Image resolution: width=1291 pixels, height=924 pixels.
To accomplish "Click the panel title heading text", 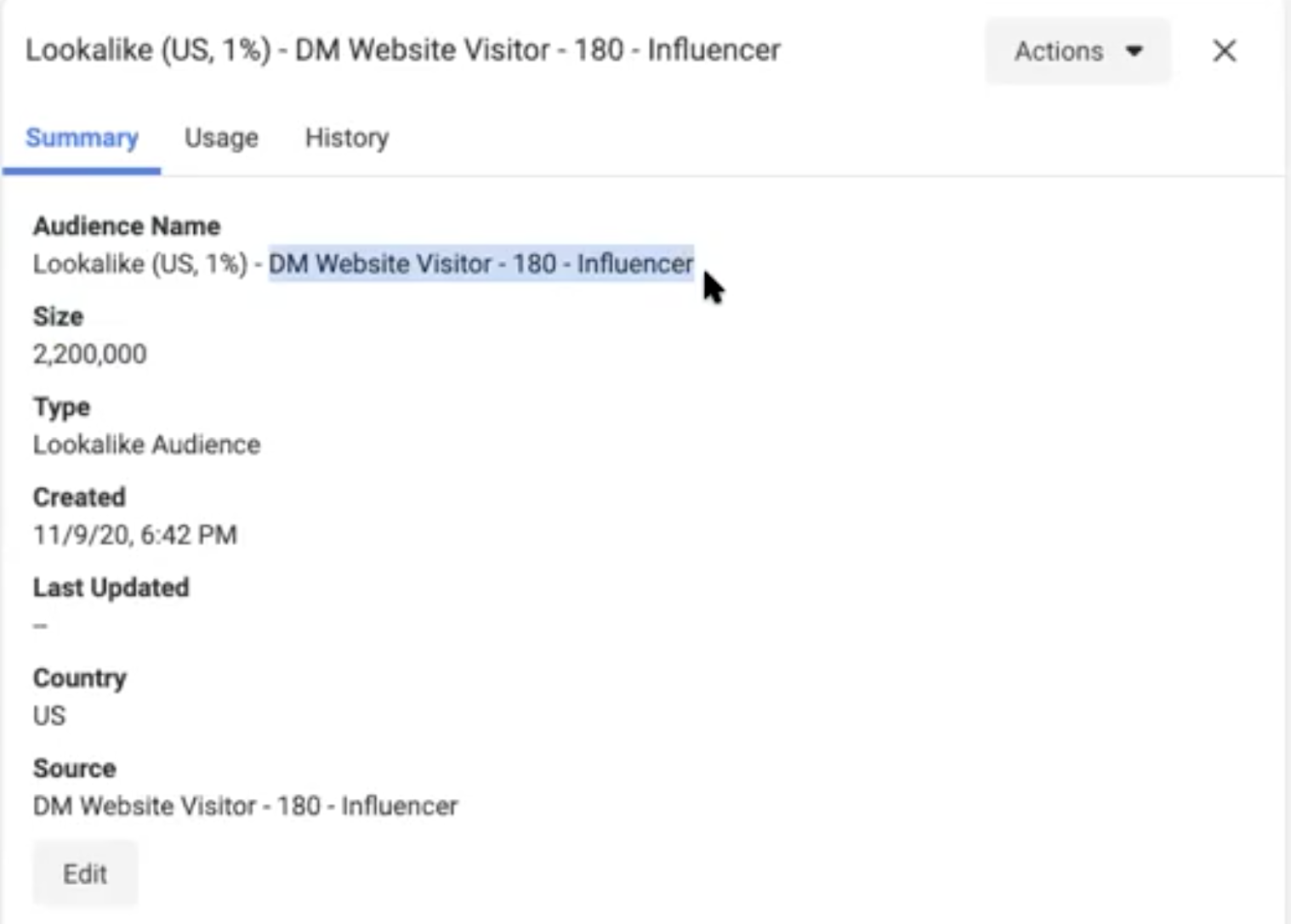I will 402,50.
